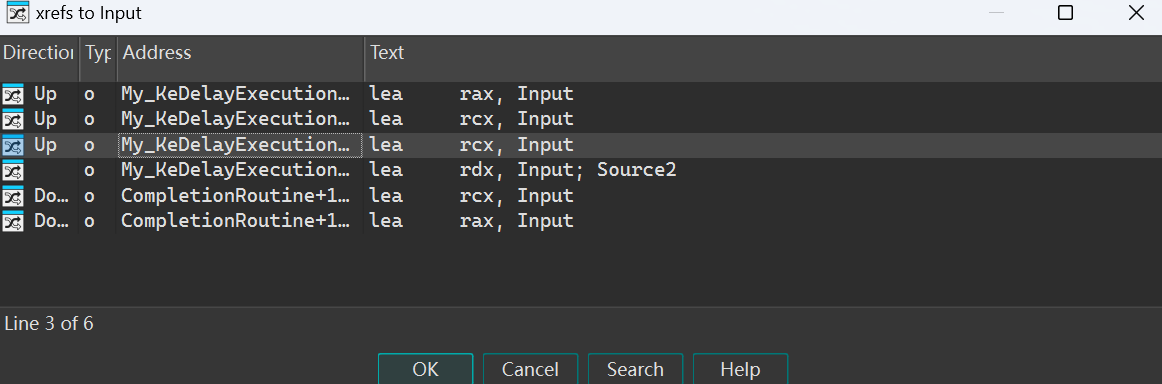This screenshot has height=384, width=1162.
Task: Click 'lea rax, Input' in My_KeDelayExecution row
Action: [x=471, y=95]
